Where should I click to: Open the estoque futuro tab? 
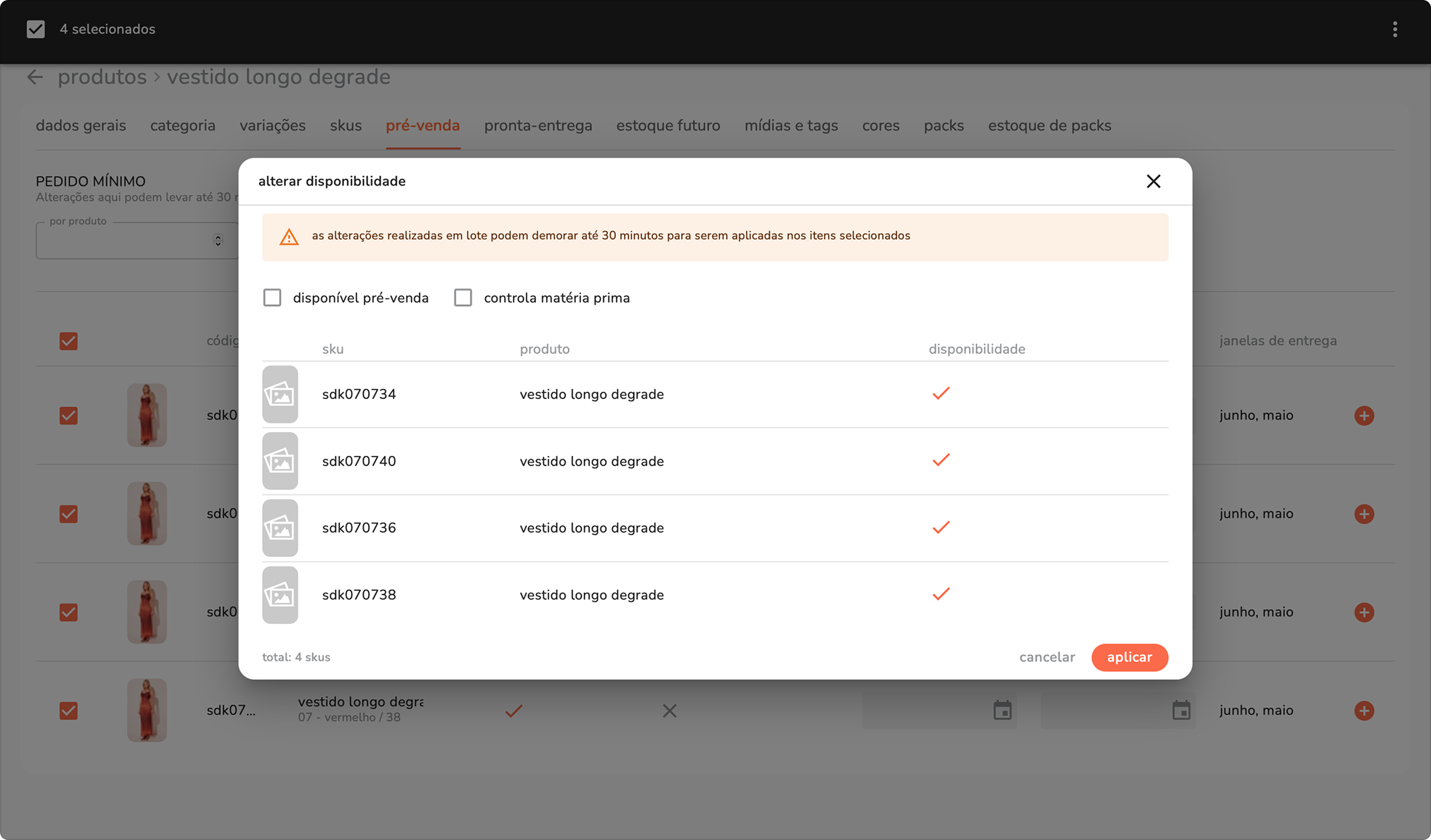point(667,126)
